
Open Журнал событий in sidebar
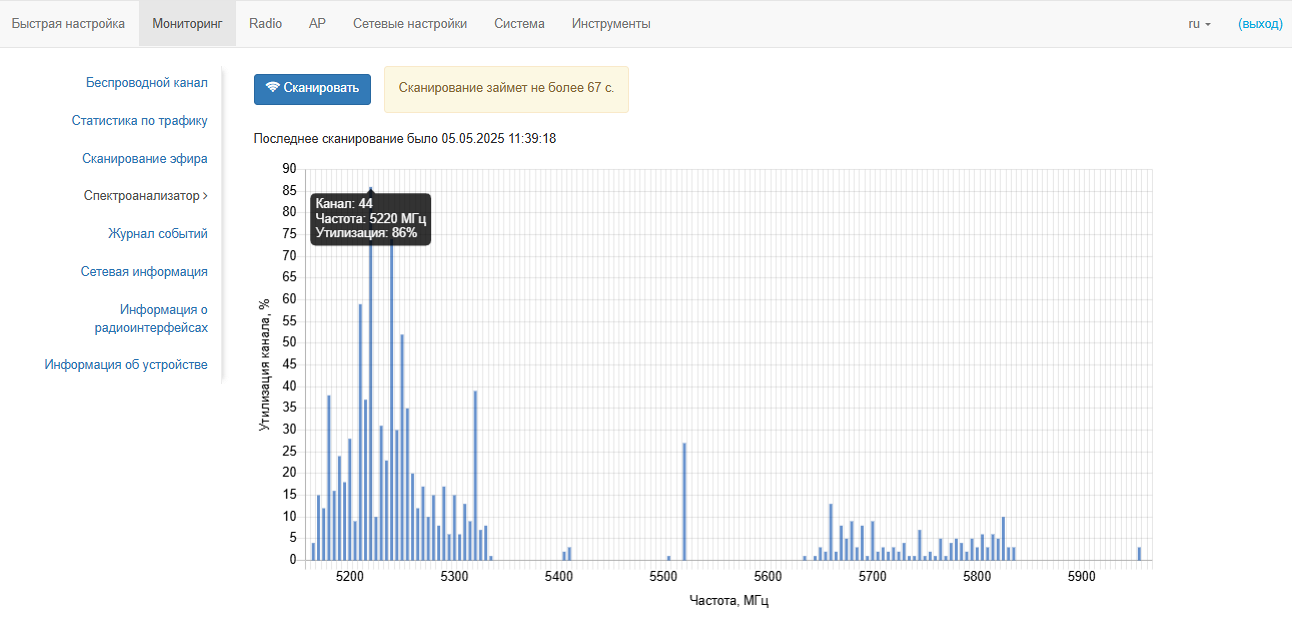157,234
